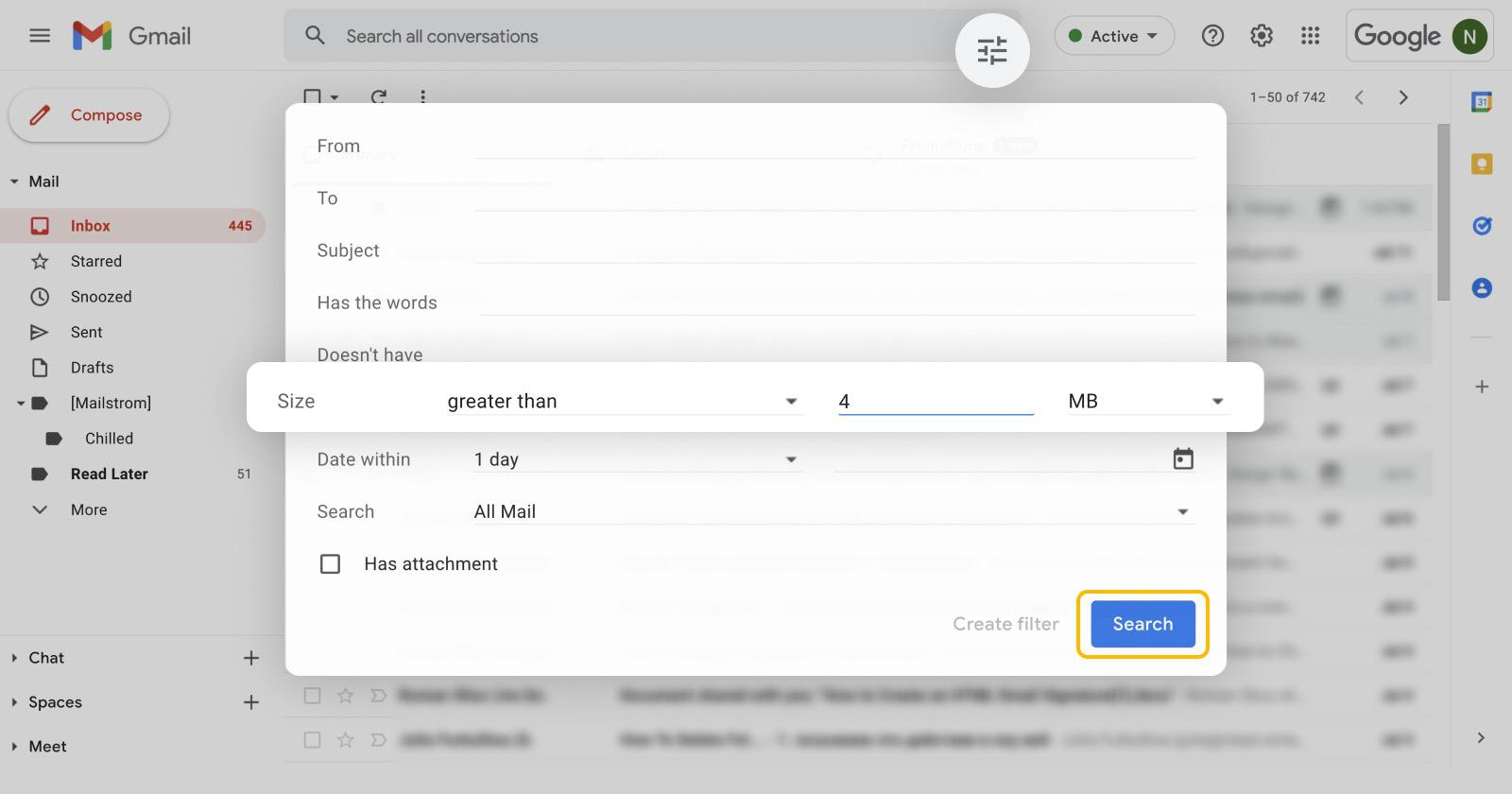Viewport: 1512px width, 794px height.
Task: Click the search magnifier icon
Action: [x=315, y=36]
